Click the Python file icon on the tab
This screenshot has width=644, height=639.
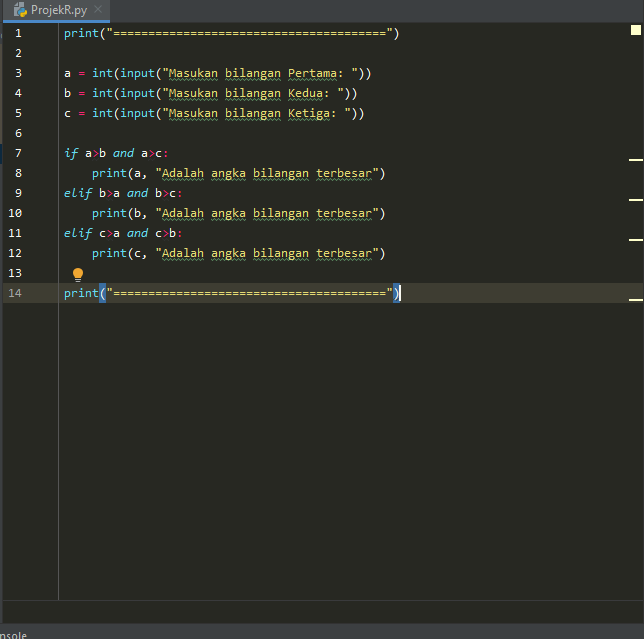tap(20, 10)
